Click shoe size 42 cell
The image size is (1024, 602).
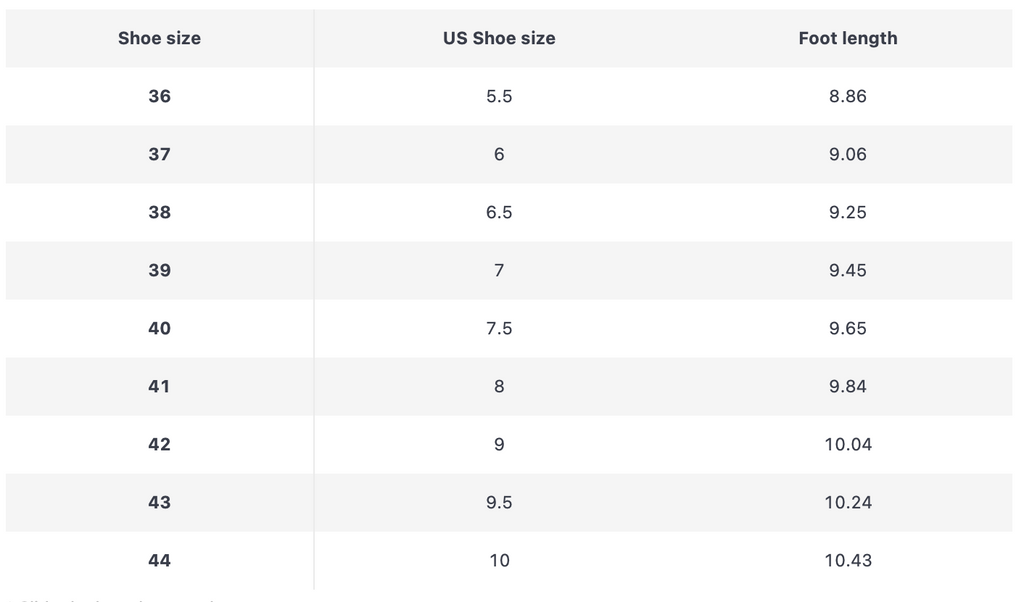[159, 445]
